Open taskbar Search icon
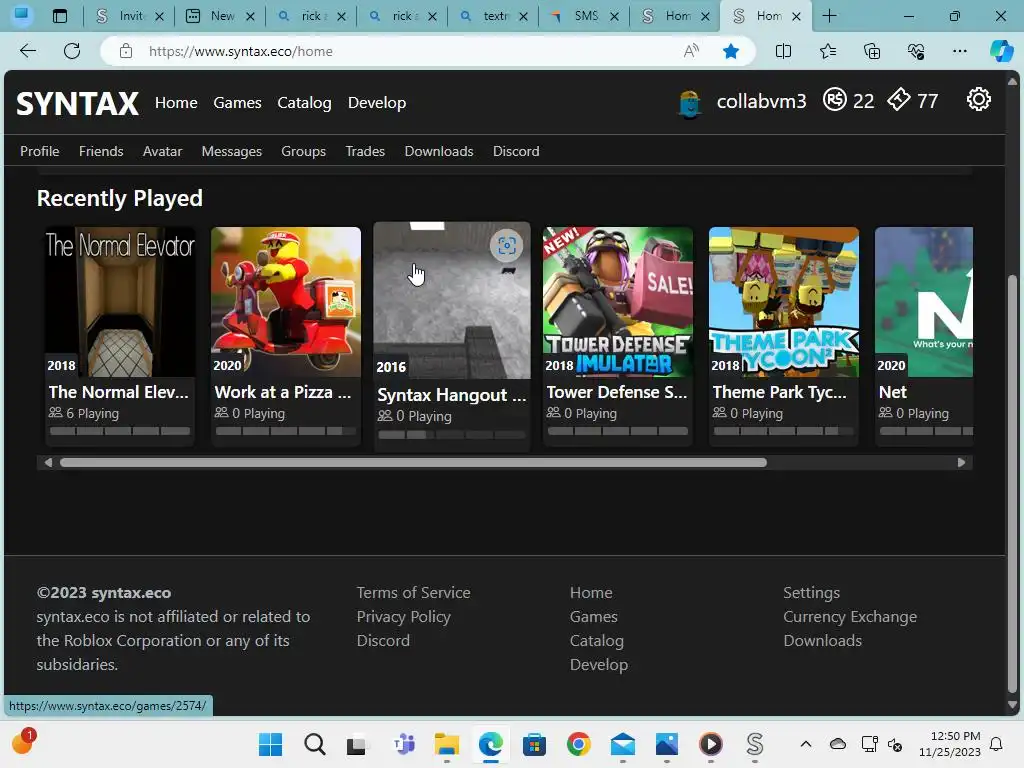This screenshot has height=768, width=1024. [x=314, y=744]
